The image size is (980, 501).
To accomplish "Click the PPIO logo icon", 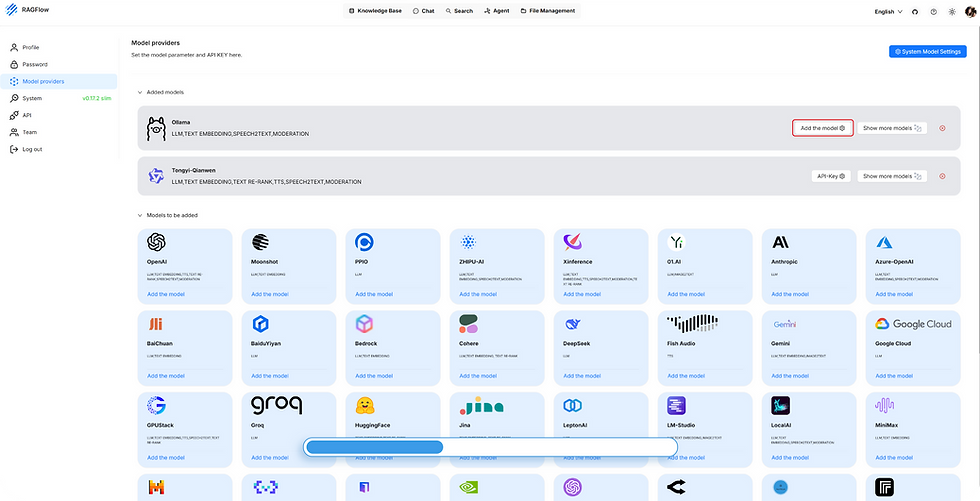I will (x=364, y=242).
